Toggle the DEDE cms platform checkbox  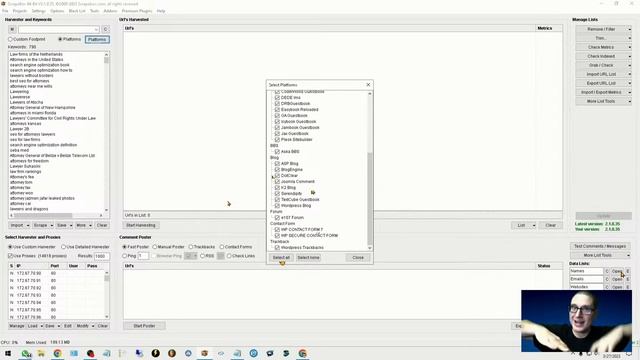(278, 98)
